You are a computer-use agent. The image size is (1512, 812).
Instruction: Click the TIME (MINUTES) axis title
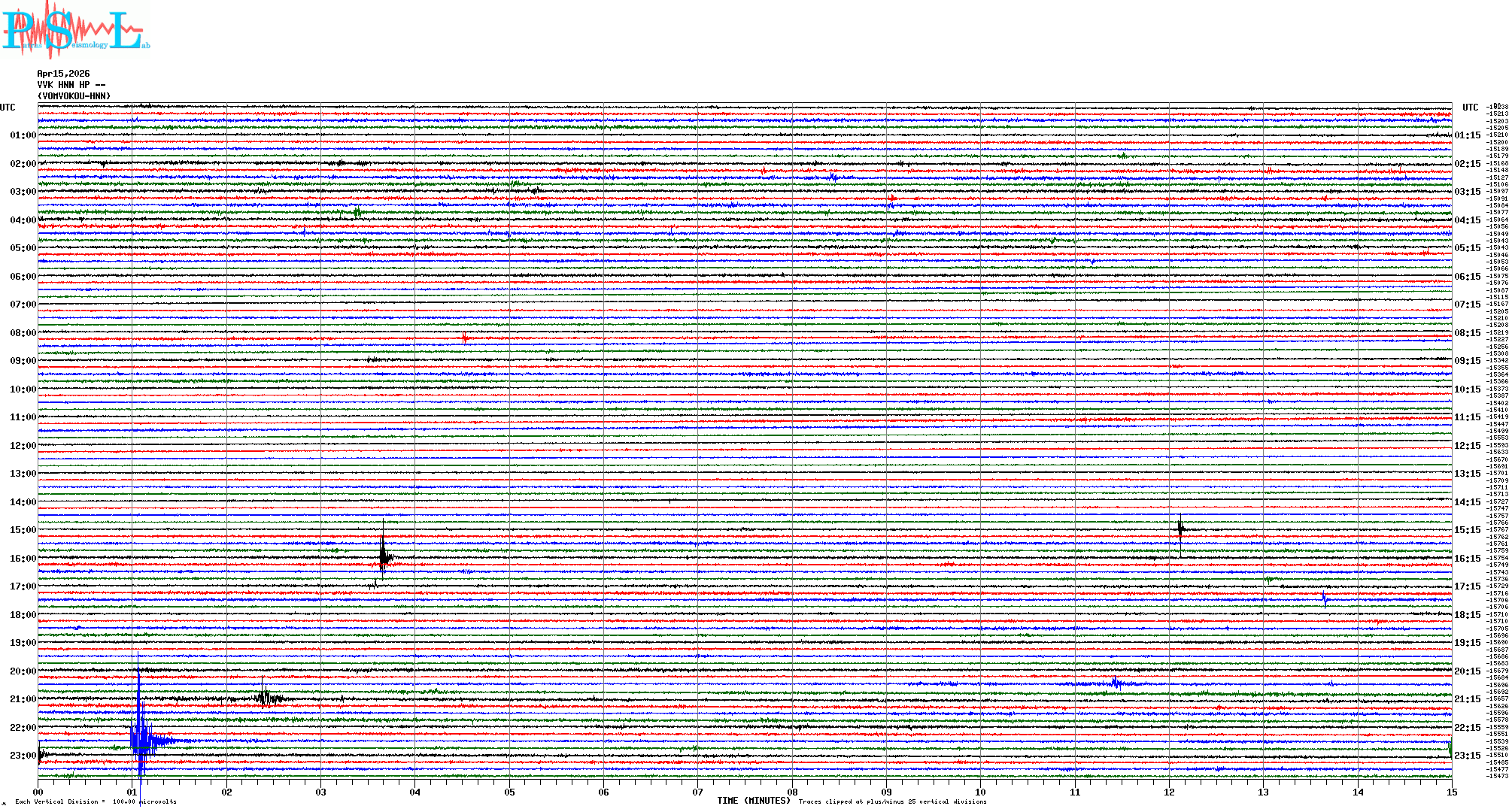754,801
